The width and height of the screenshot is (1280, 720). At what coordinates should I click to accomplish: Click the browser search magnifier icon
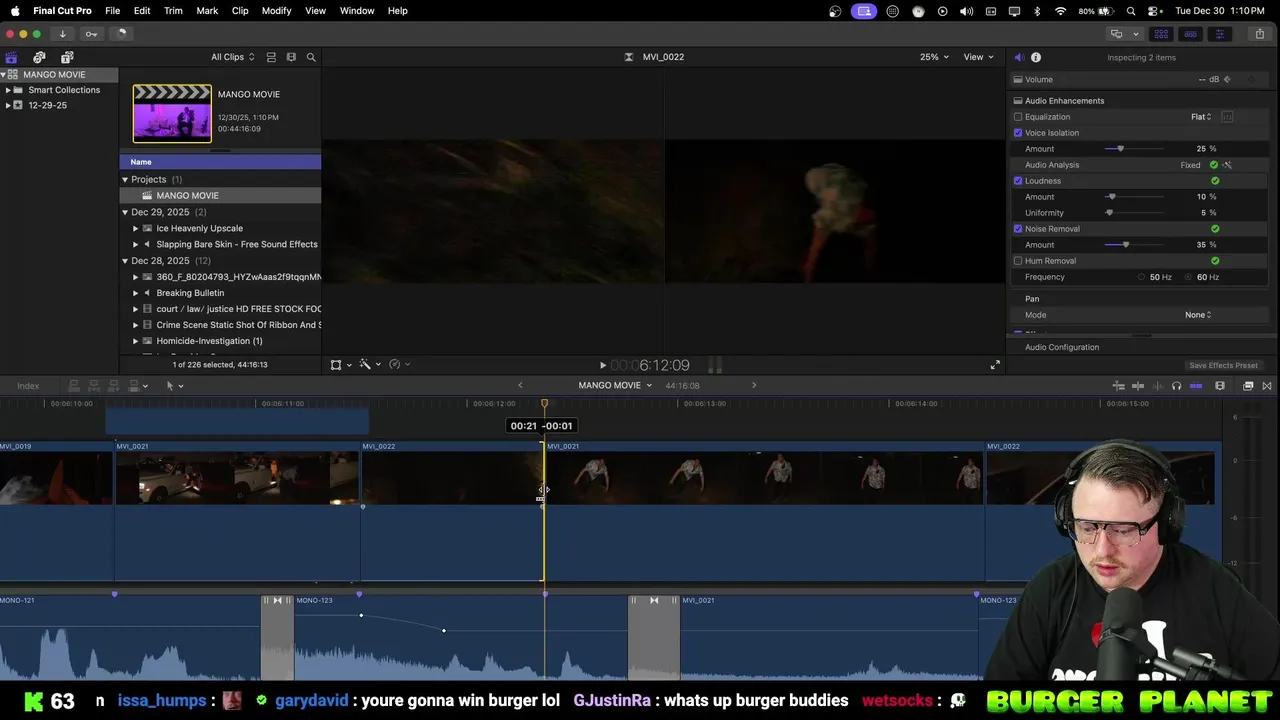(x=311, y=57)
